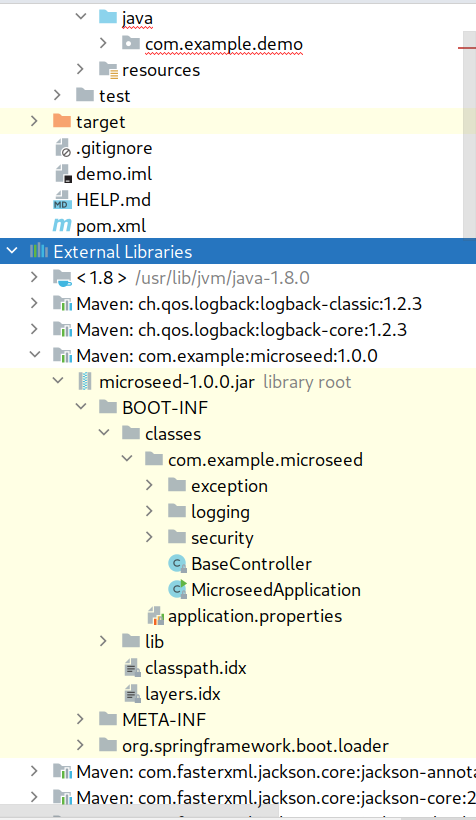Expand the security package folder
Screen dimensions: 476x820
click(150, 537)
